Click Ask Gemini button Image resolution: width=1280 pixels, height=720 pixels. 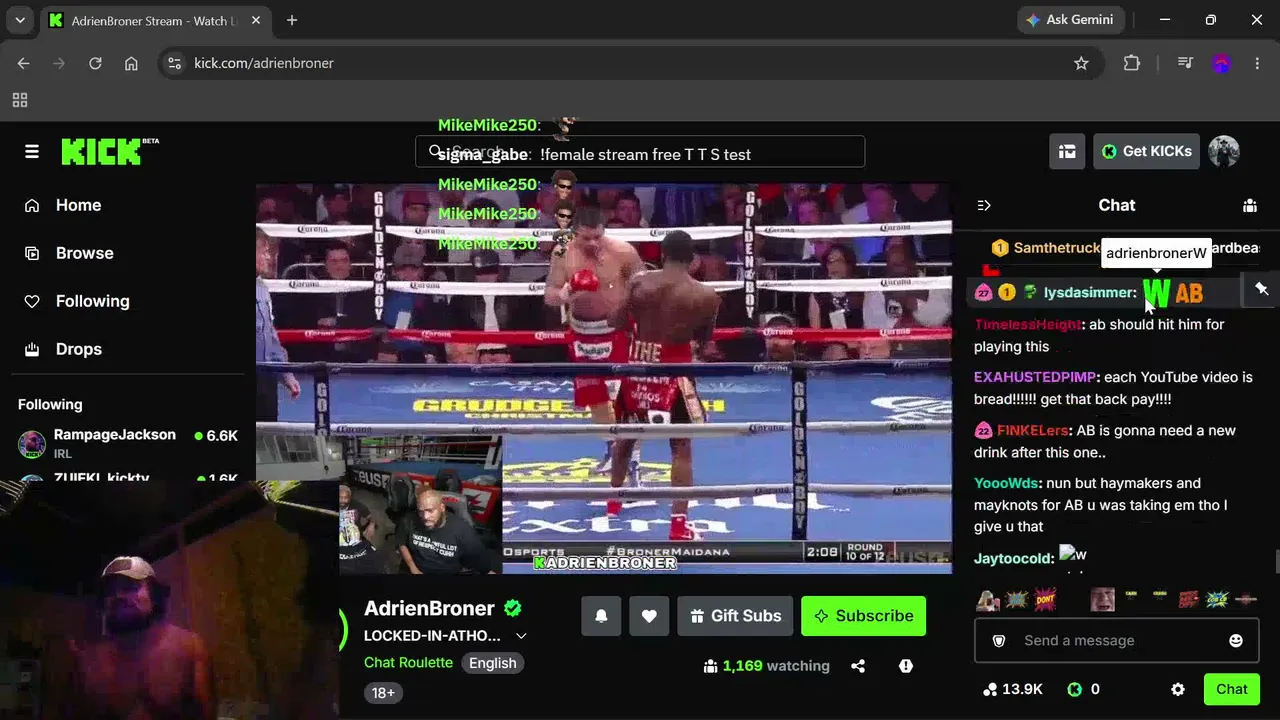click(x=1070, y=20)
